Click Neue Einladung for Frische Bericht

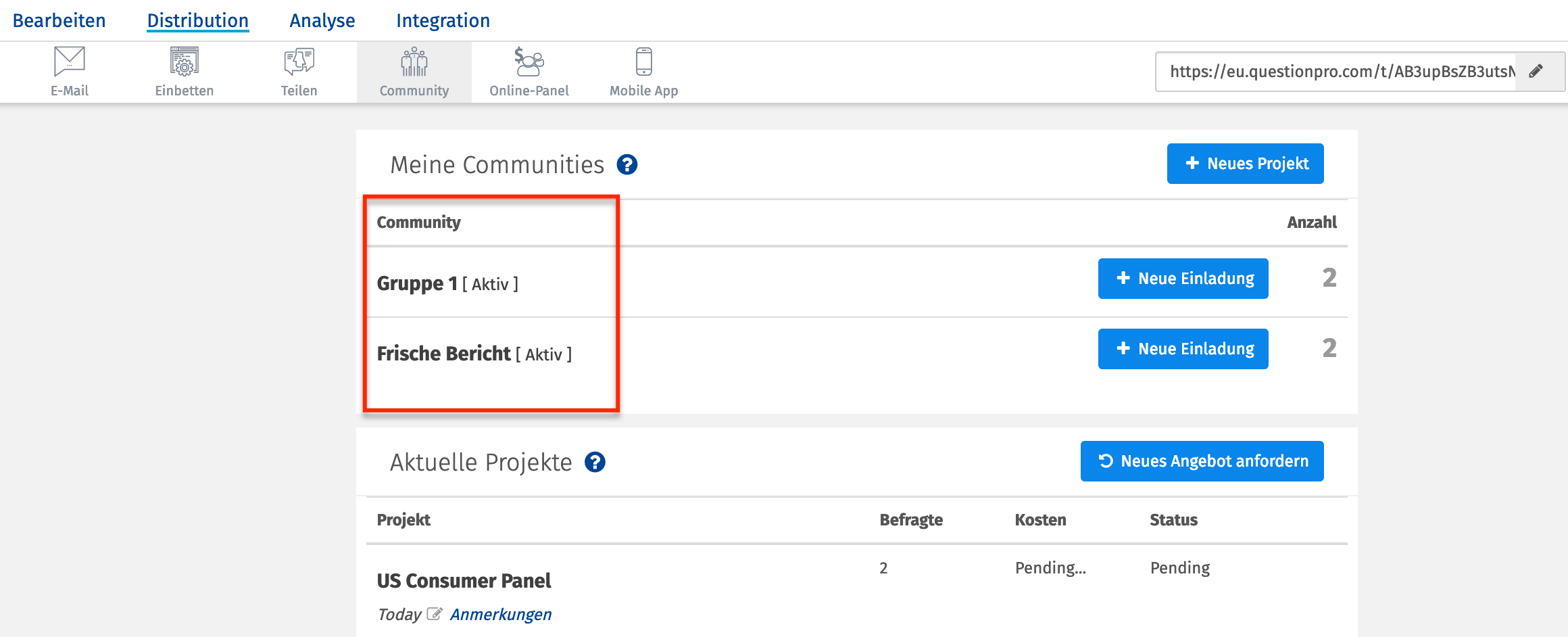coord(1183,349)
